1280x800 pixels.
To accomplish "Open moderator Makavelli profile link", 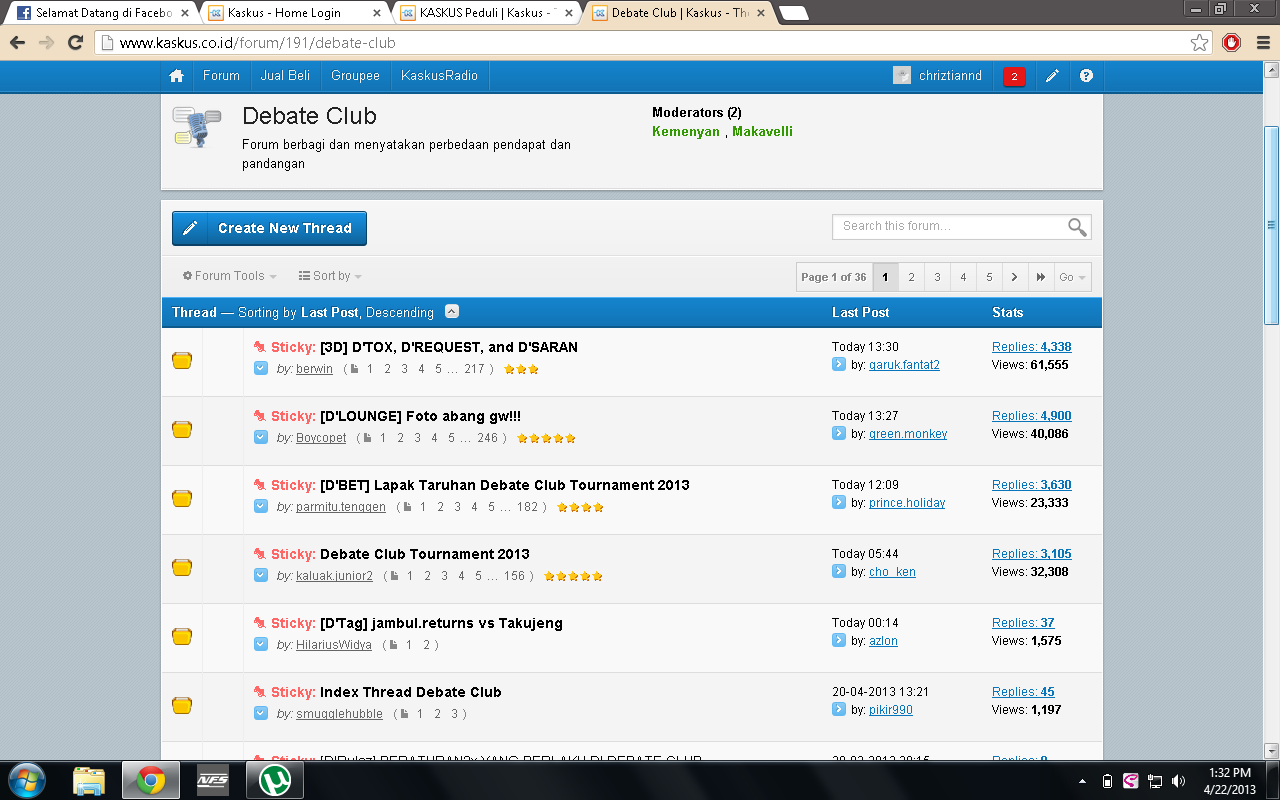I will (x=762, y=131).
